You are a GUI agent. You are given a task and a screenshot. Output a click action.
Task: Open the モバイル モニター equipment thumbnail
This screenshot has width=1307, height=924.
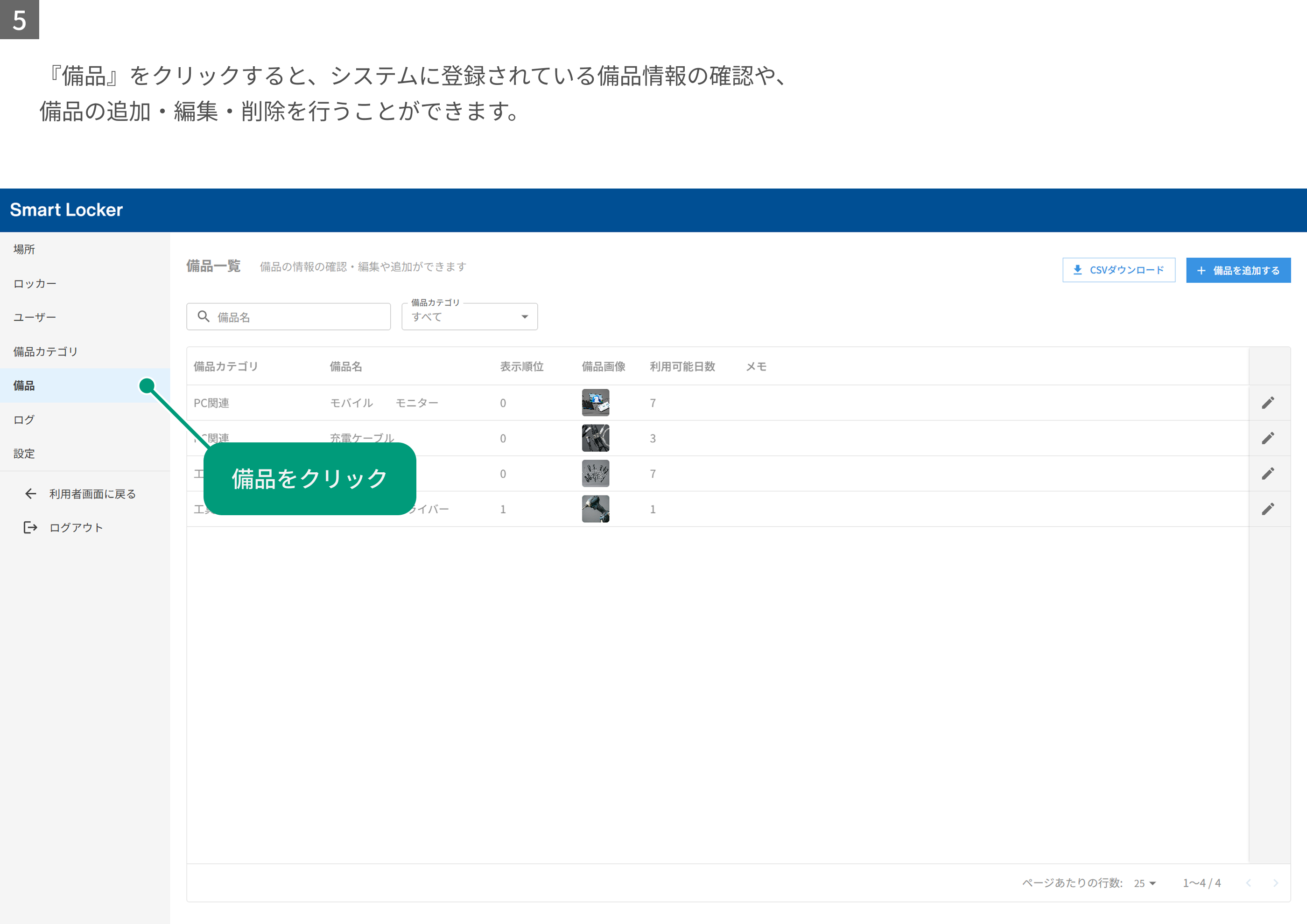[596, 403]
